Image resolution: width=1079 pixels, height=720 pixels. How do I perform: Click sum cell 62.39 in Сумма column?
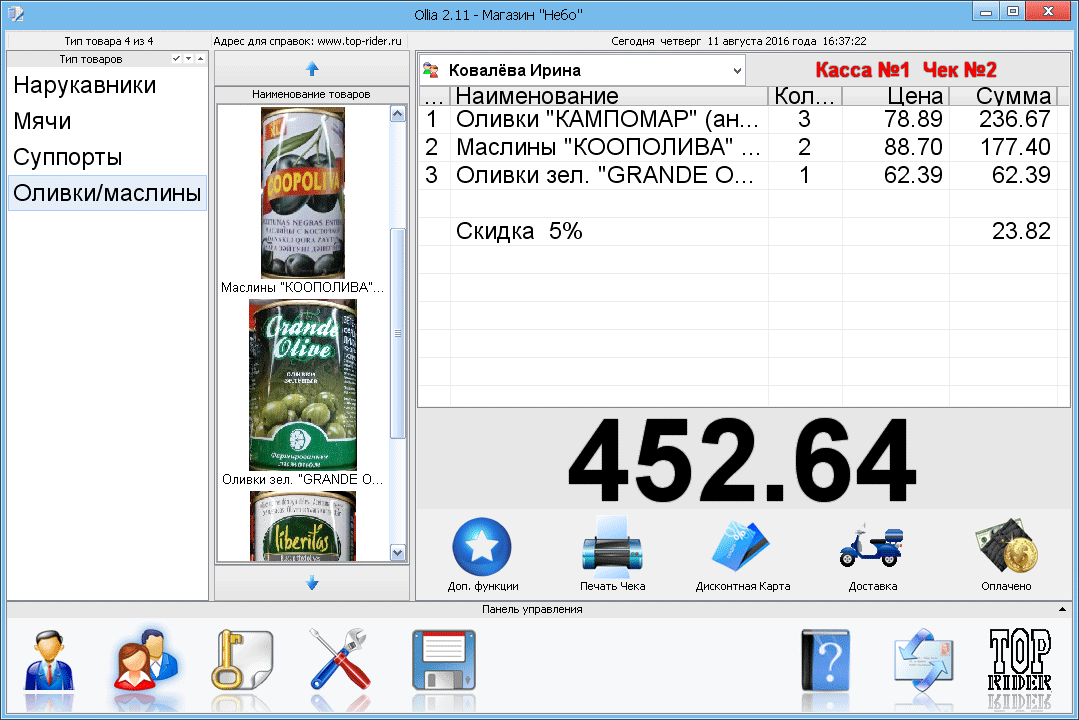pyautogui.click(x=1004, y=176)
